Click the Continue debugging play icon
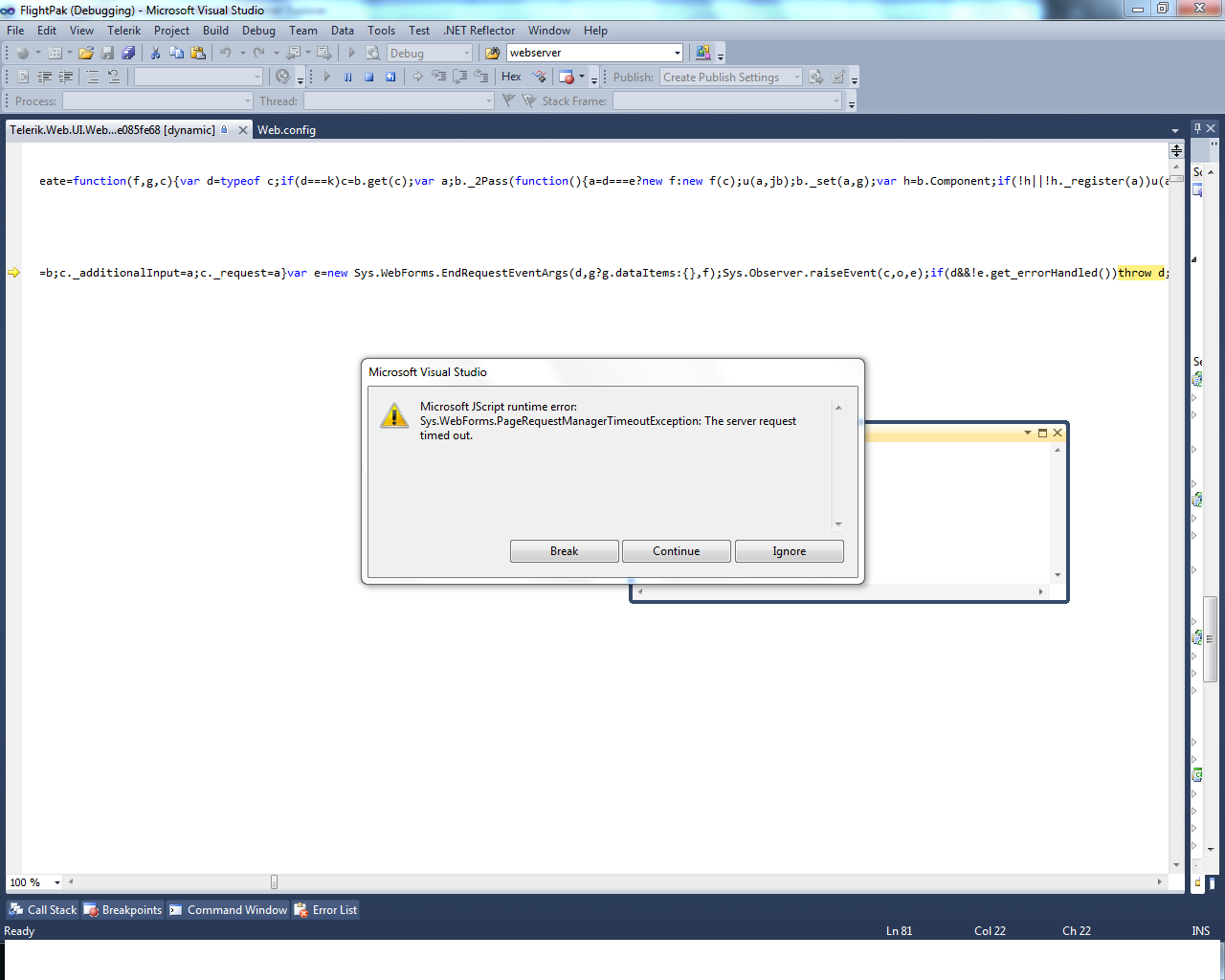The width and height of the screenshot is (1225, 980). point(327,78)
